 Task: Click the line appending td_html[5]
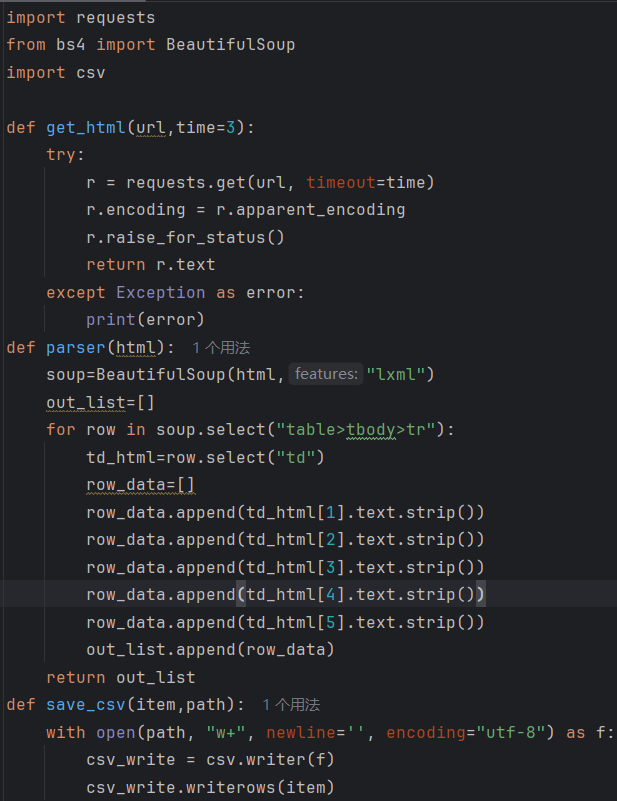(285, 623)
